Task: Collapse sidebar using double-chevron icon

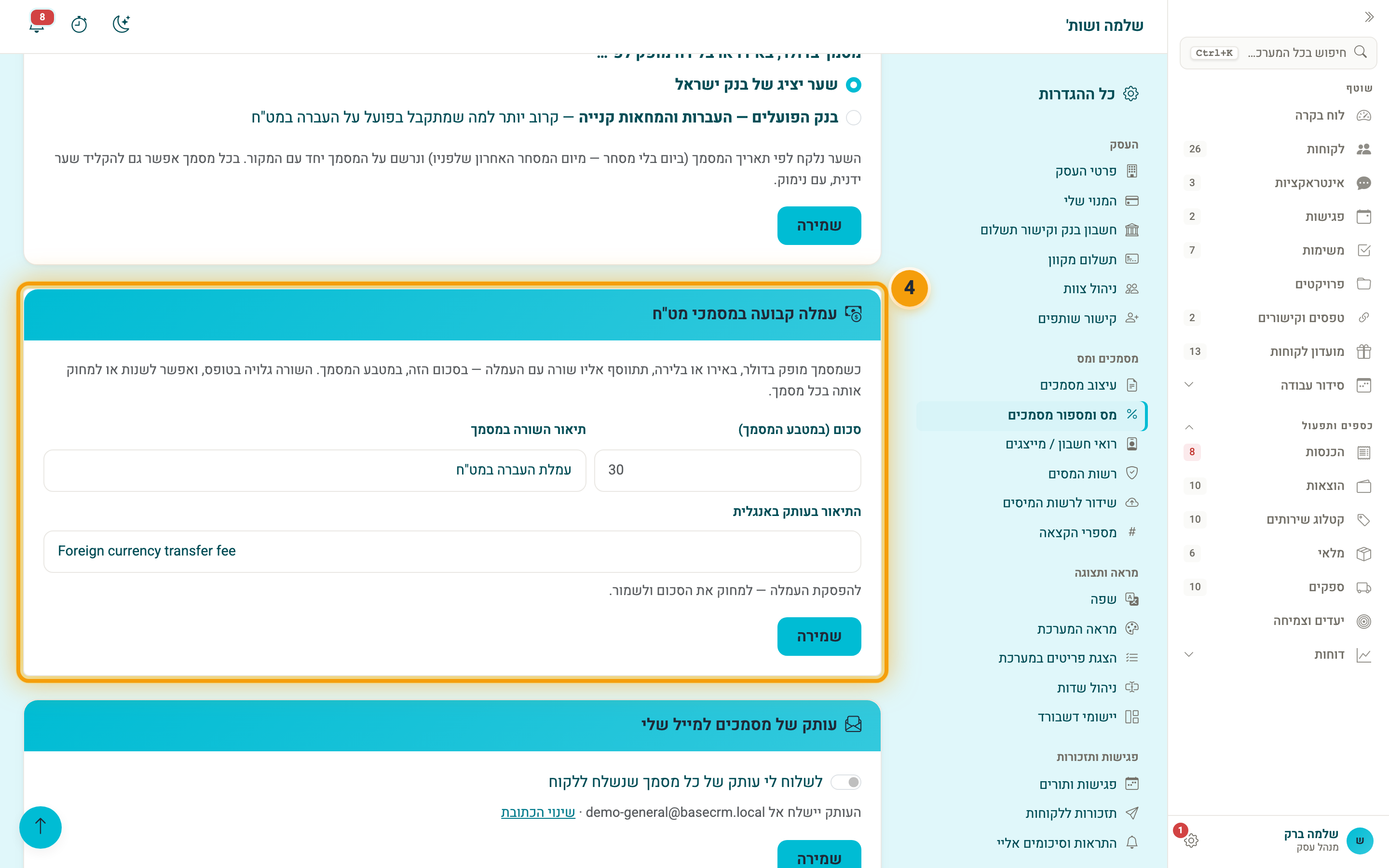Action: pyautogui.click(x=1369, y=17)
